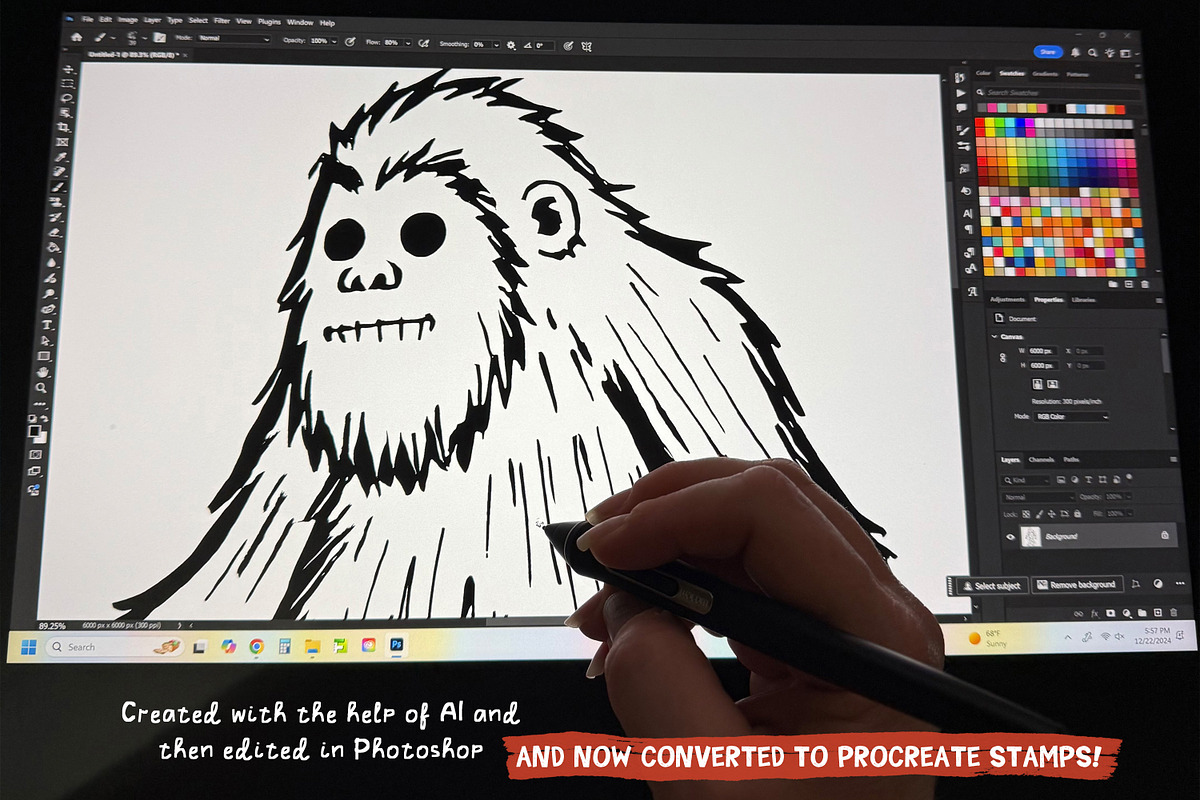
Task: Open Photoshop from the Windows taskbar
Action: click(x=397, y=646)
